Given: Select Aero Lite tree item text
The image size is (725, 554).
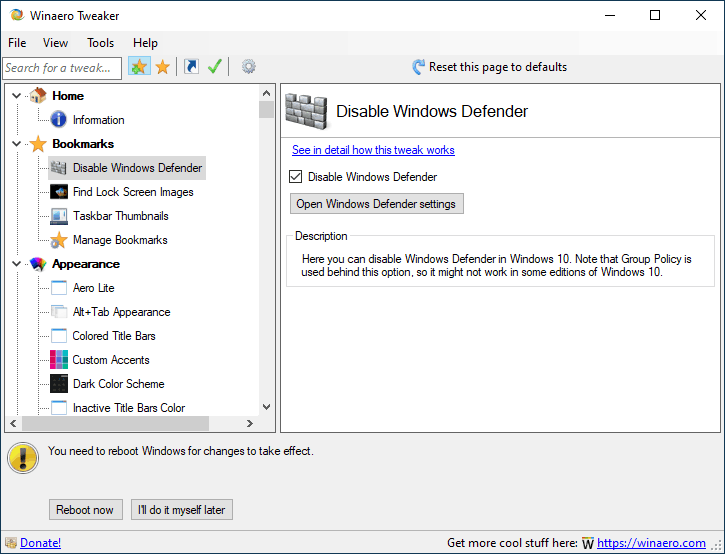Looking at the screenshot, I should coord(93,288).
